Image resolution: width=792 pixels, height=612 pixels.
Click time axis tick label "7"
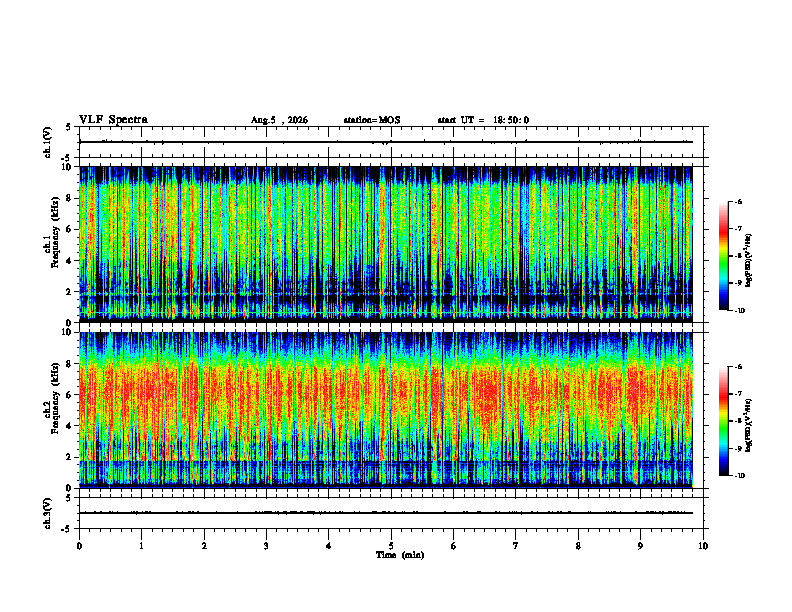[x=516, y=546]
